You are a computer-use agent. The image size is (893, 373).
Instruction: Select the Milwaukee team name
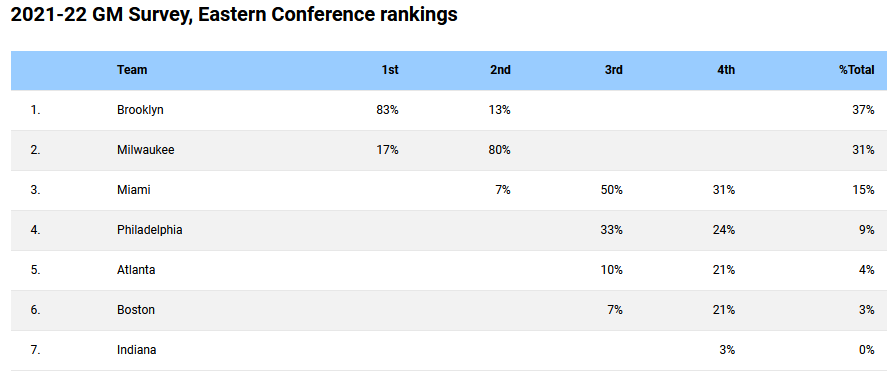[x=146, y=150]
